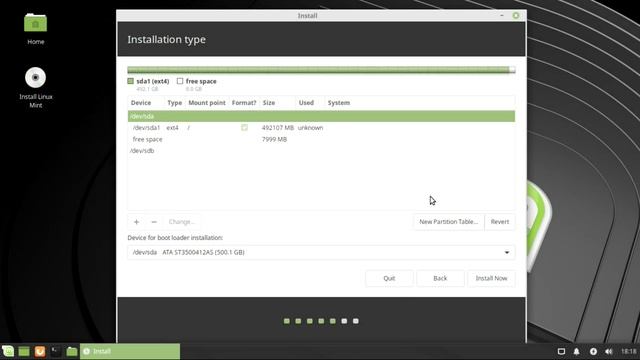The width and height of the screenshot is (640, 360).
Task: Revert the partition changes
Action: pyautogui.click(x=500, y=222)
